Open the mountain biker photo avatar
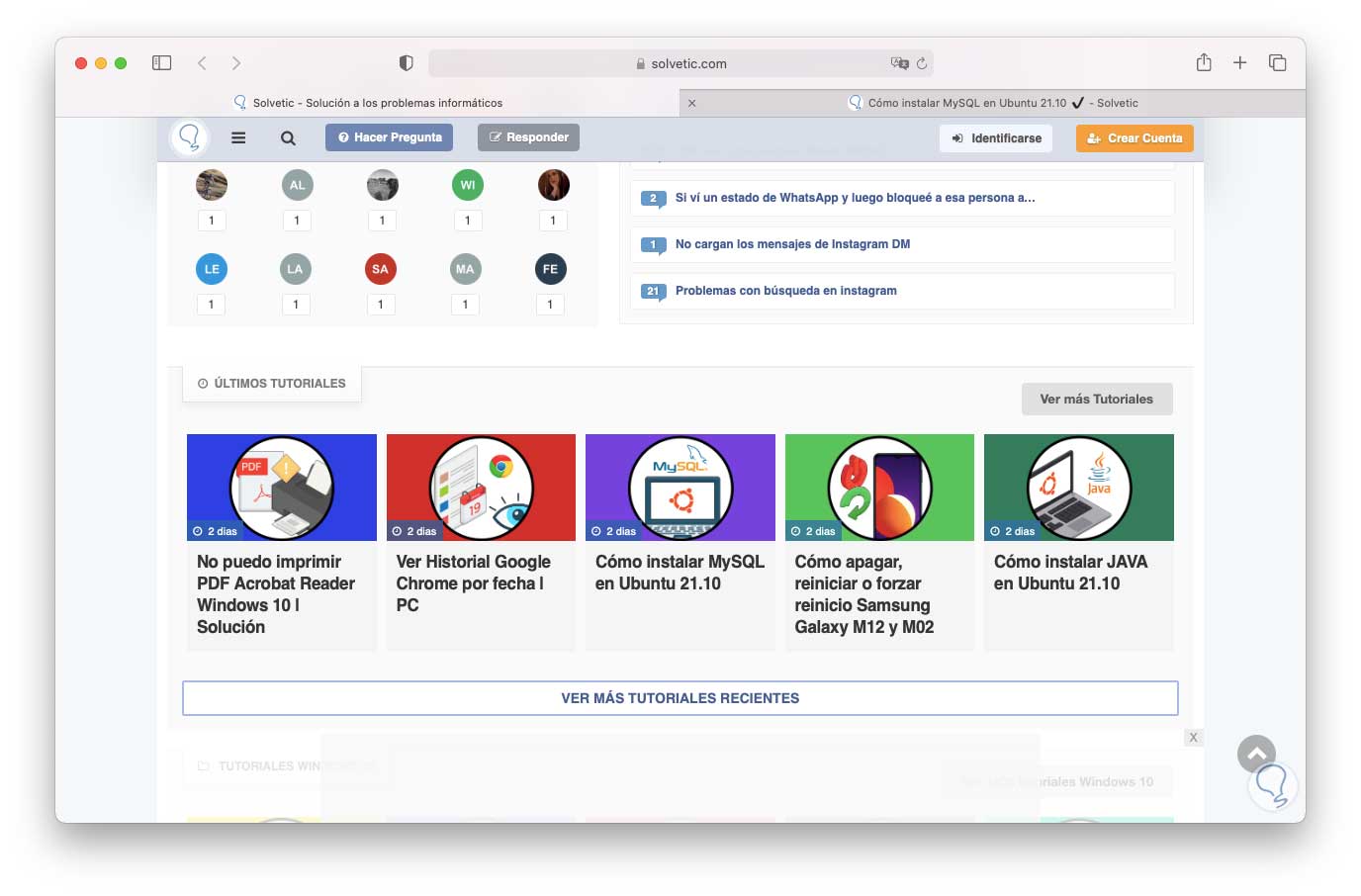 212,185
